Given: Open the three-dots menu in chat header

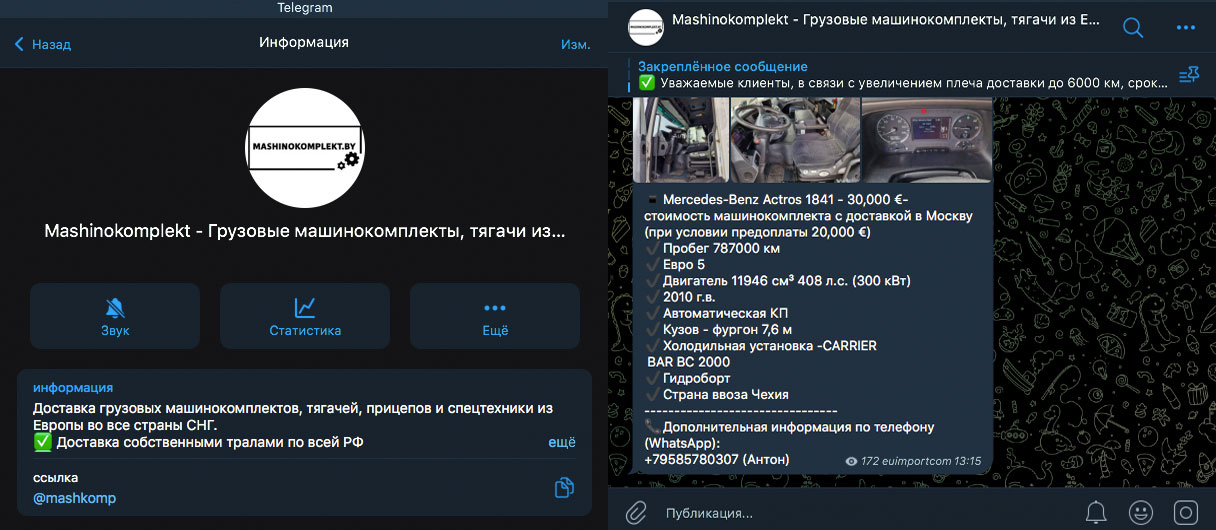Looking at the screenshot, I should [x=1186, y=27].
